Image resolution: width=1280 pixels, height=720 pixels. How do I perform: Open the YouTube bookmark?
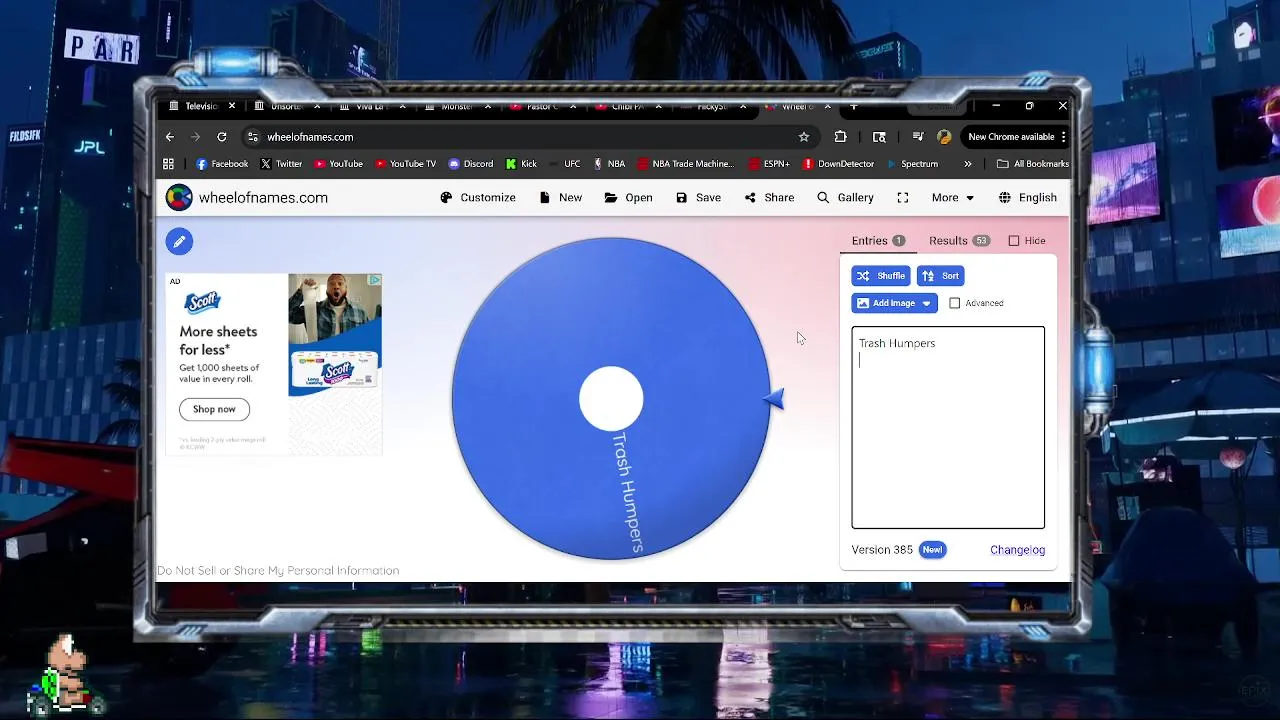(339, 164)
